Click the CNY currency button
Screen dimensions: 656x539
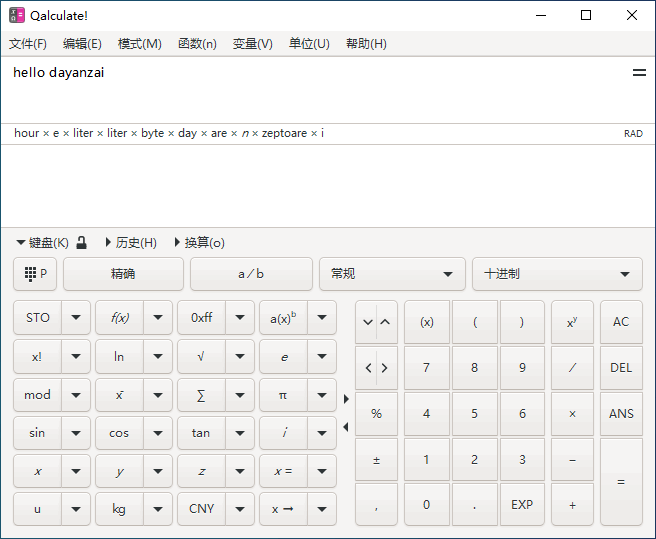[x=202, y=509]
